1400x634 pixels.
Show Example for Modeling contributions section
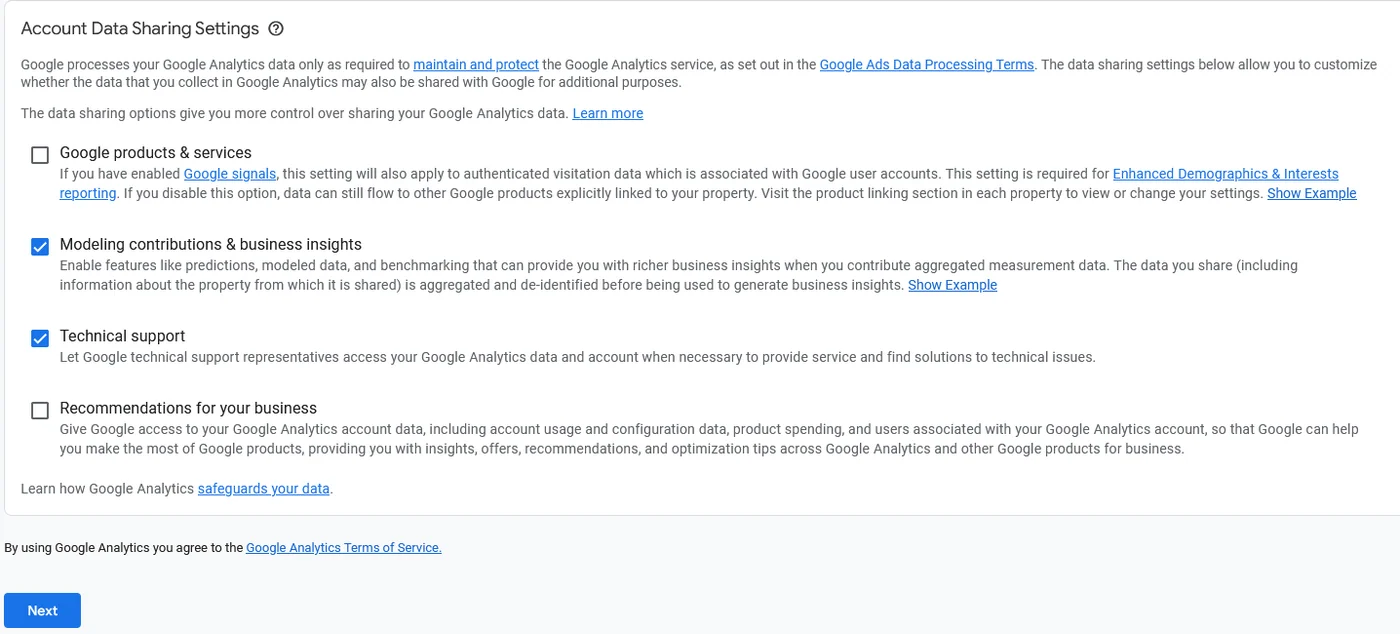click(x=952, y=285)
